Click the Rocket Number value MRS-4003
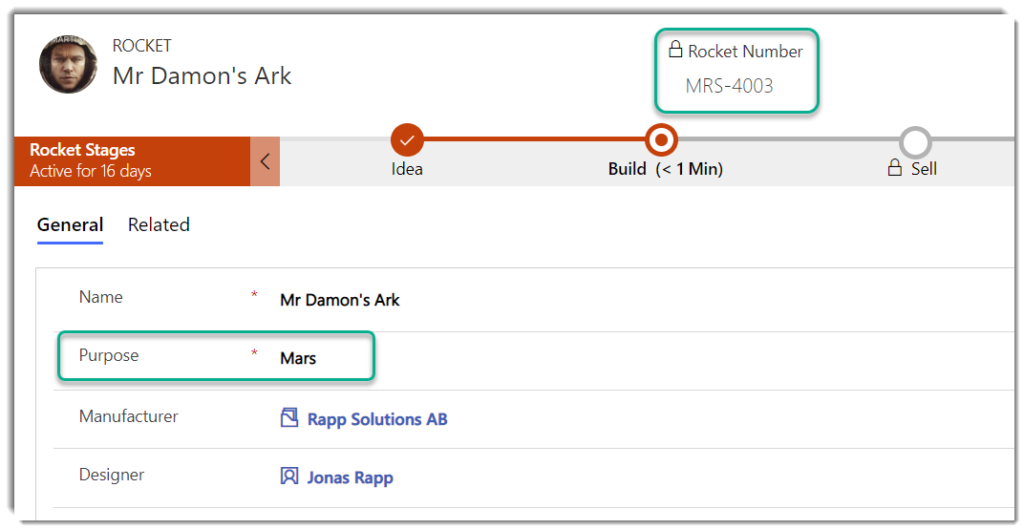This screenshot has width=1024, height=530. [729, 86]
